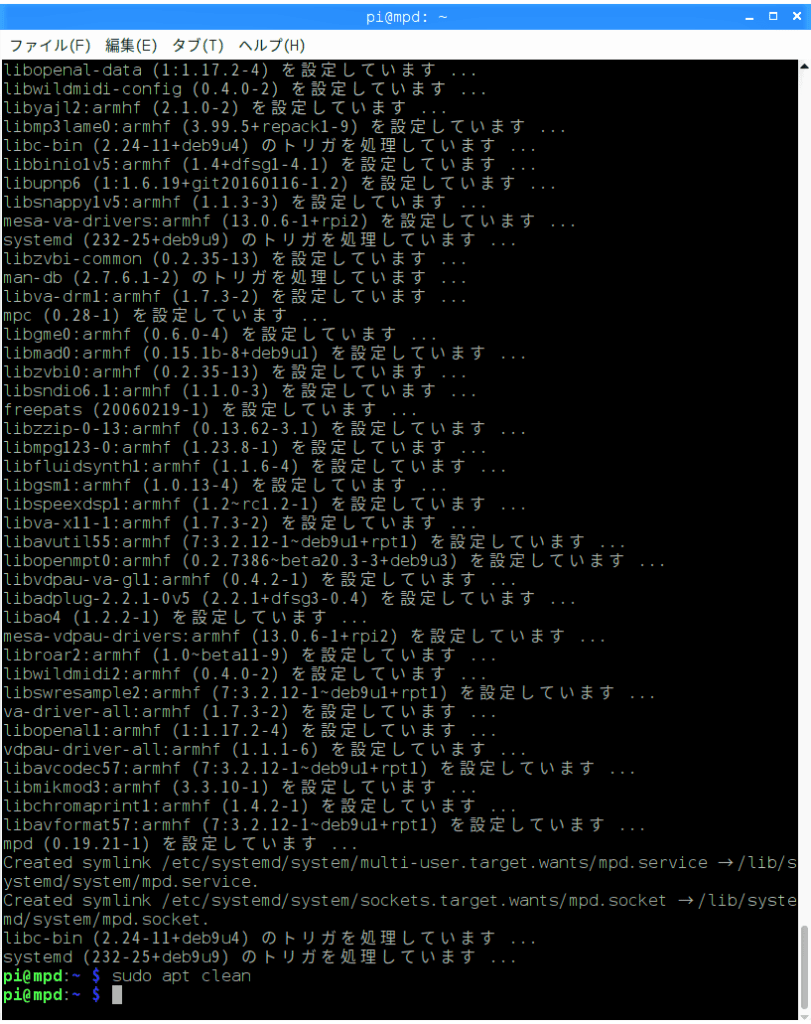Screen dimensions: 811x1024
Task: Click the scrollbar down arrow at bottom
Action: [804, 1017]
